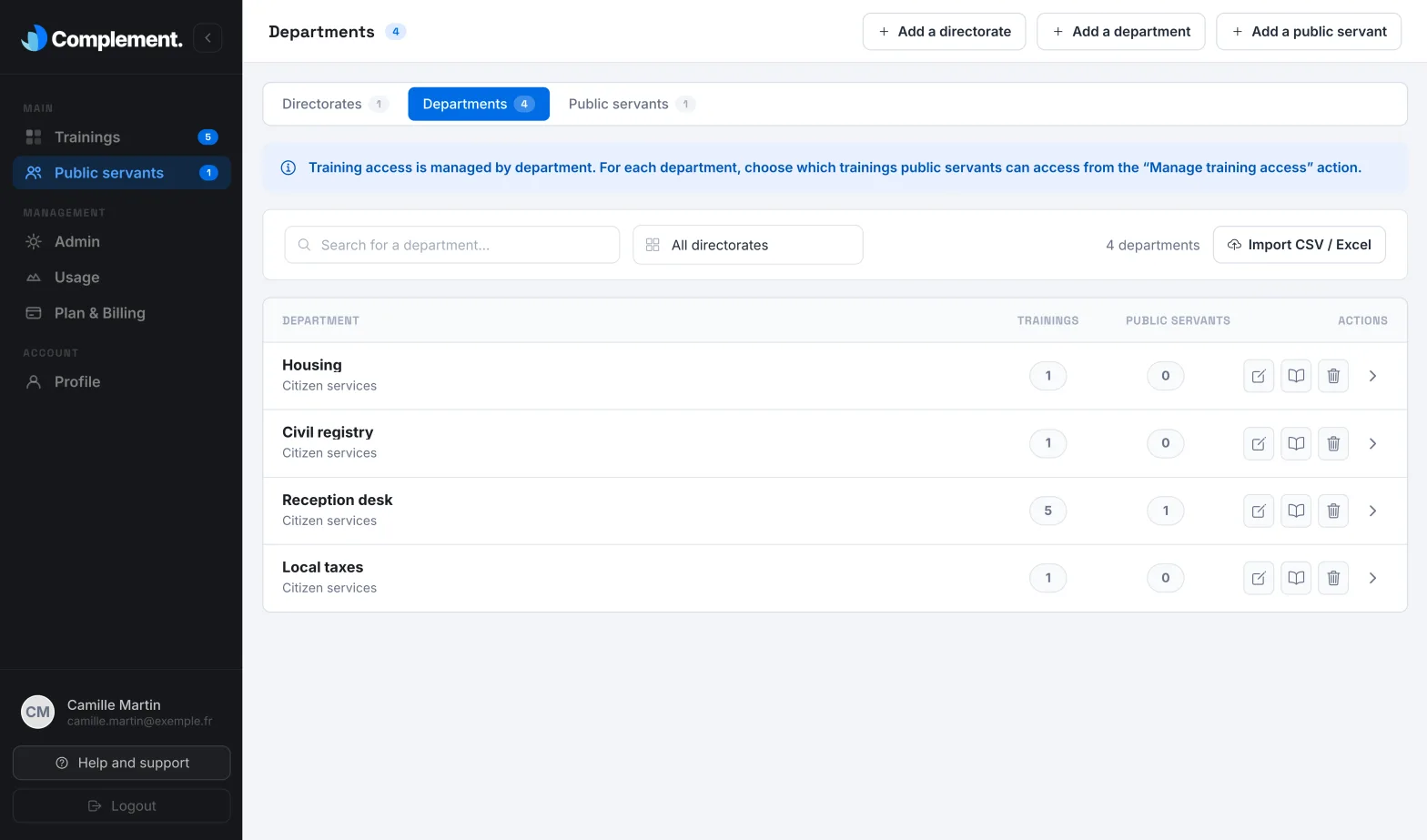Open training access book for Local taxes
Image resolution: width=1427 pixels, height=840 pixels.
click(x=1296, y=578)
